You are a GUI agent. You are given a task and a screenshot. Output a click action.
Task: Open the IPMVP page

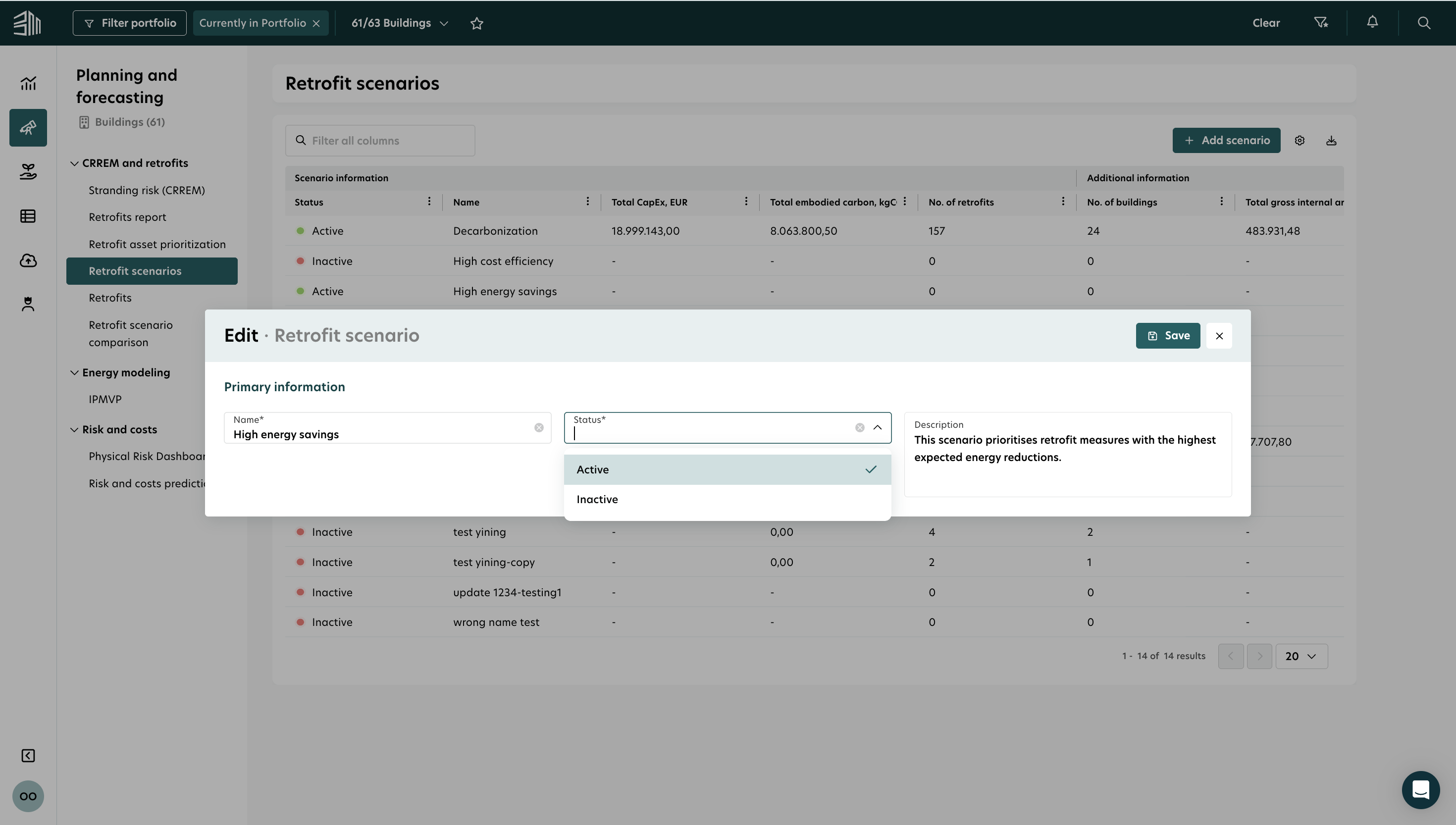click(105, 400)
